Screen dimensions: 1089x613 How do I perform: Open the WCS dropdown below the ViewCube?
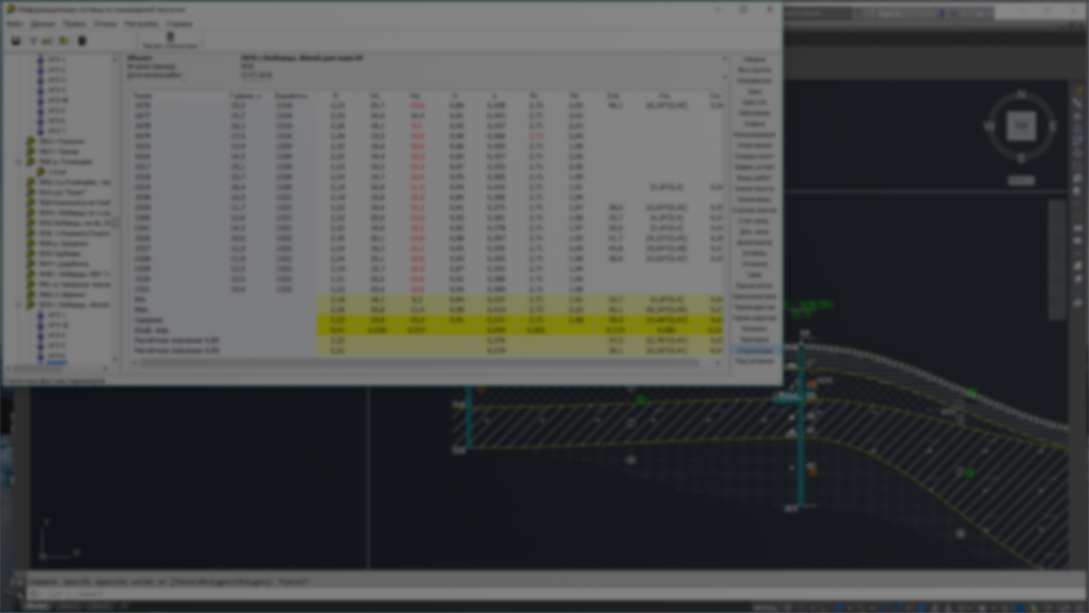coord(1021,181)
